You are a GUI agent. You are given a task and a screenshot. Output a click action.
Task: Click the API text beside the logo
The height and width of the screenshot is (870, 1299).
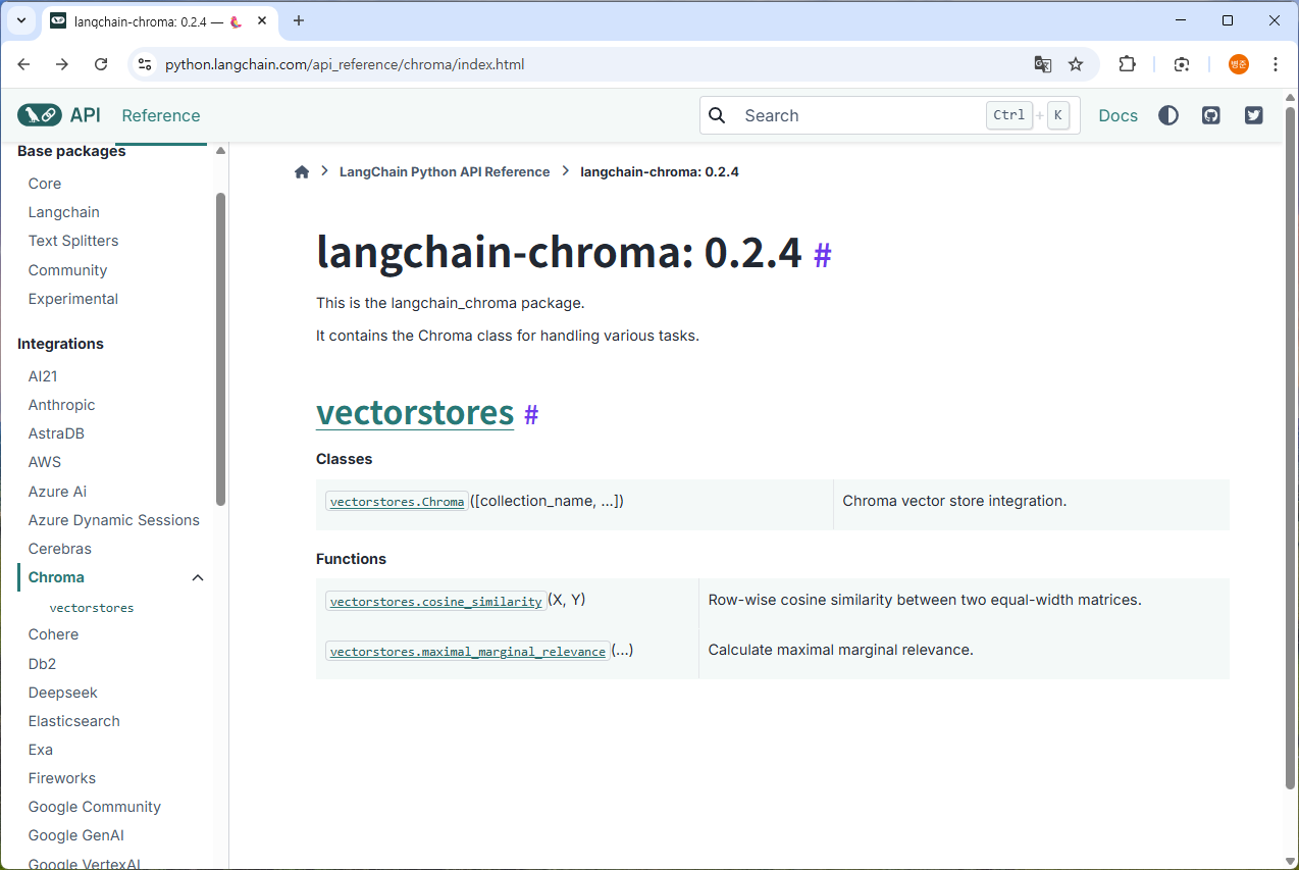[x=85, y=115]
